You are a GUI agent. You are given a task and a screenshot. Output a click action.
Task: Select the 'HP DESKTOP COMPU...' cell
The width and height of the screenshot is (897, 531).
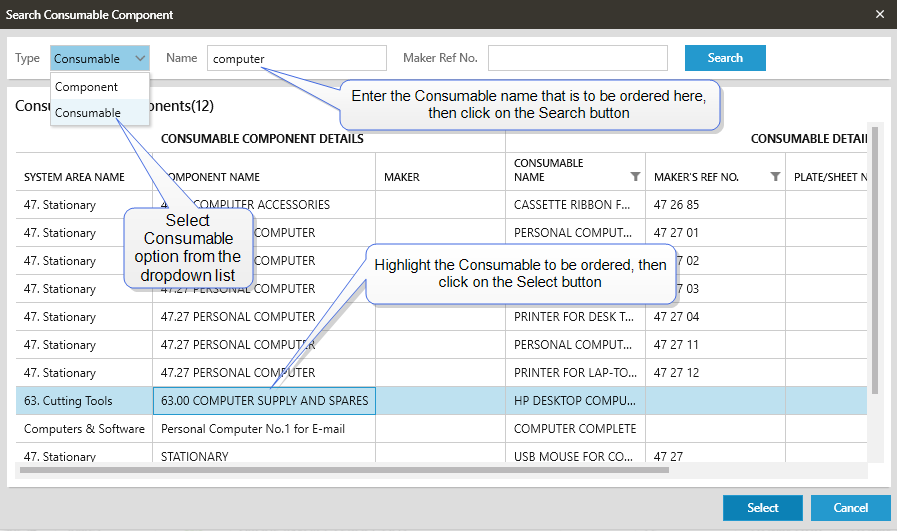coord(575,401)
